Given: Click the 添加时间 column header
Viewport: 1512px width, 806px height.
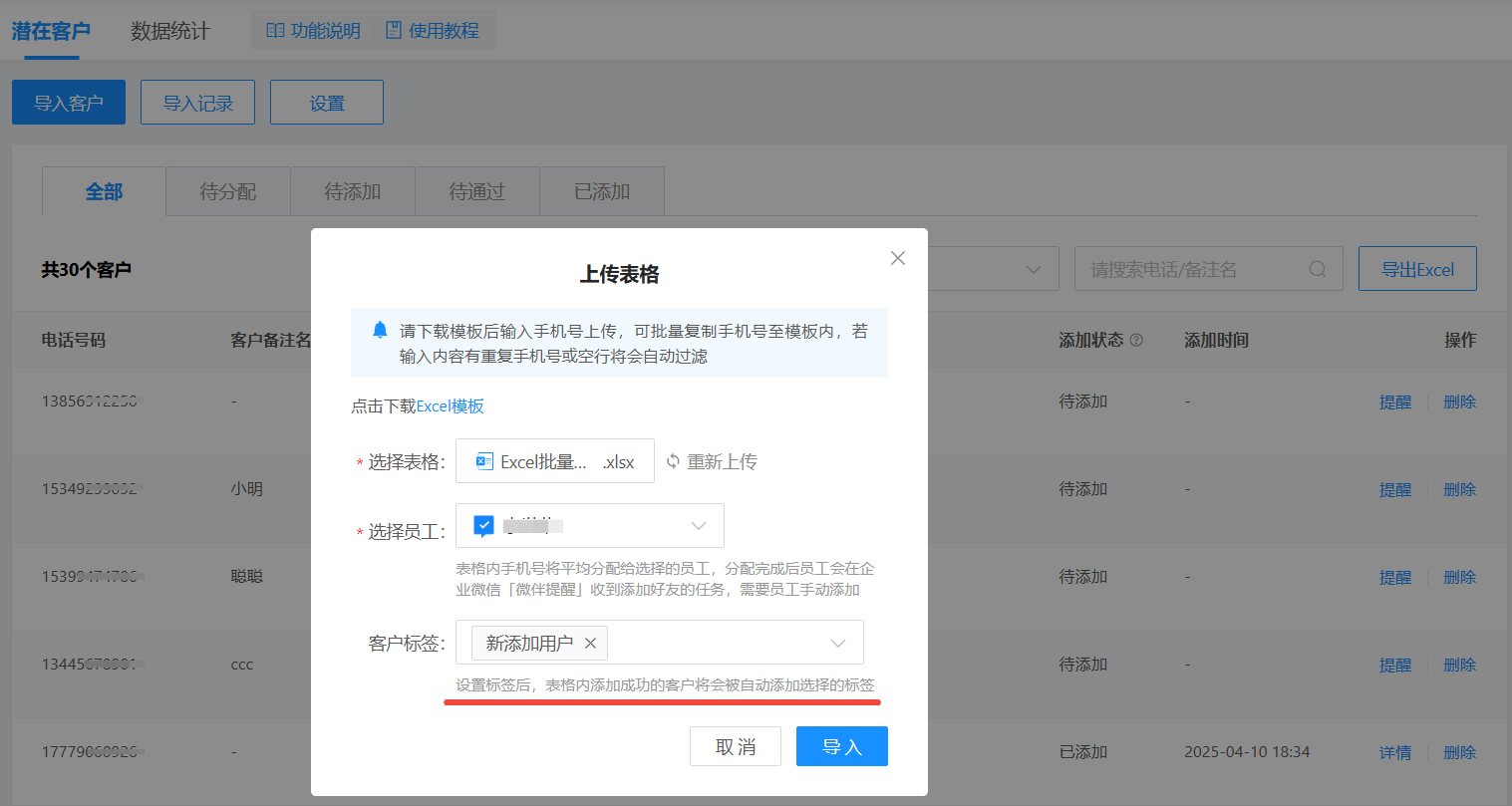Looking at the screenshot, I should click(x=1216, y=340).
